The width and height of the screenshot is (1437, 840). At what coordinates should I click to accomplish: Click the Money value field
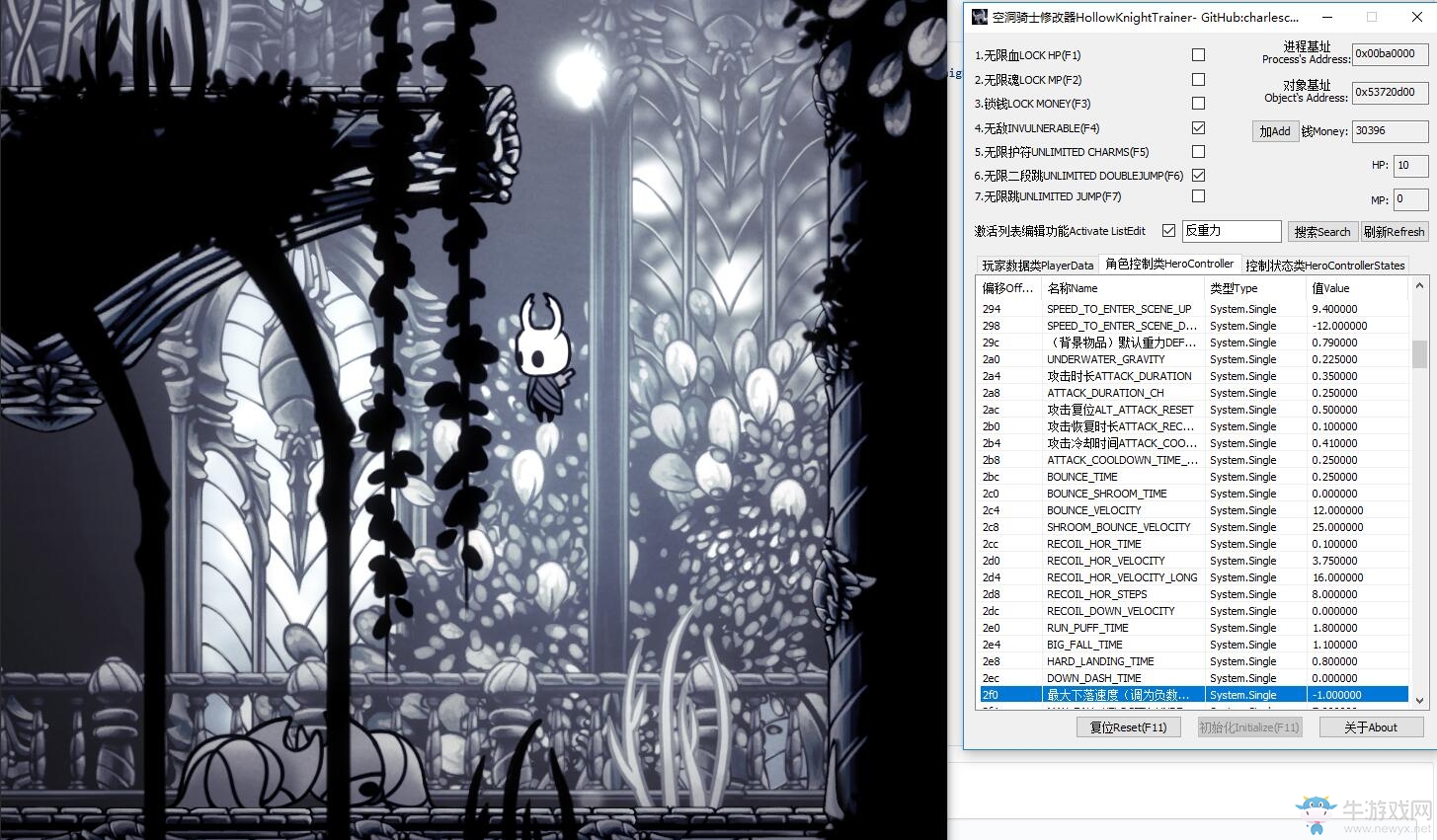[x=1390, y=130]
